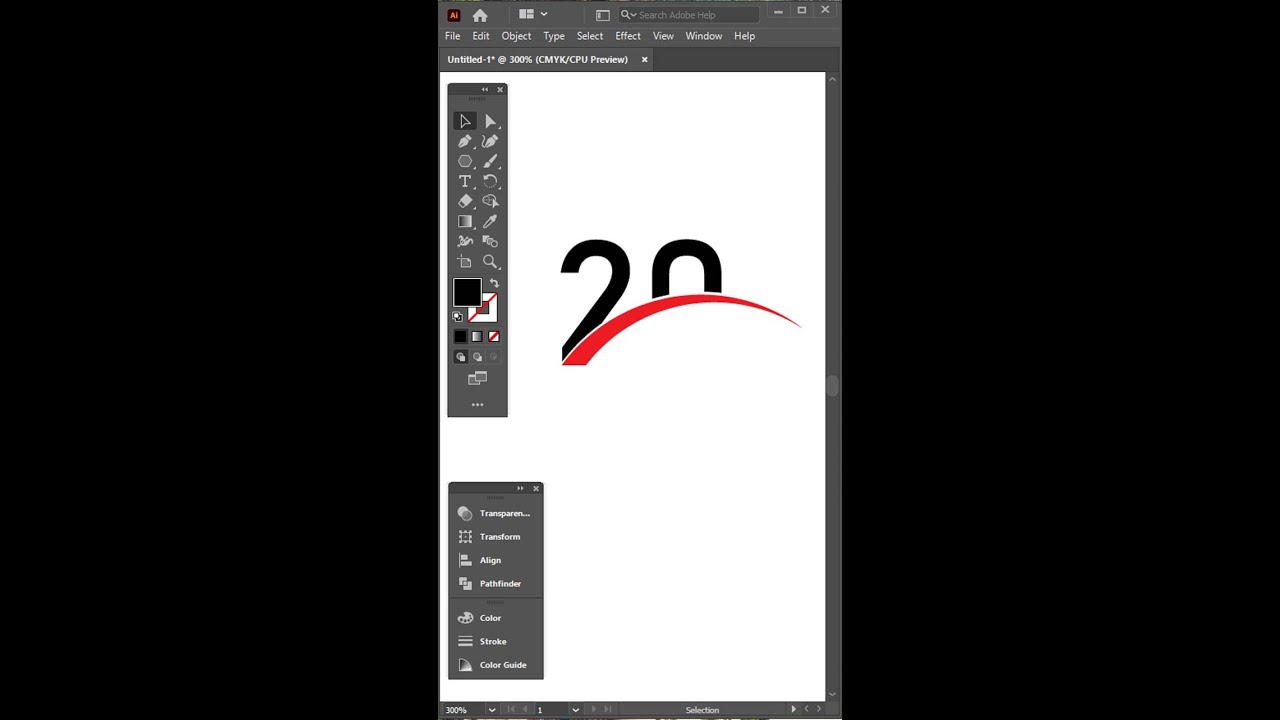Expand the floating panel dock arrows
The height and width of the screenshot is (720, 1280).
(x=520, y=488)
